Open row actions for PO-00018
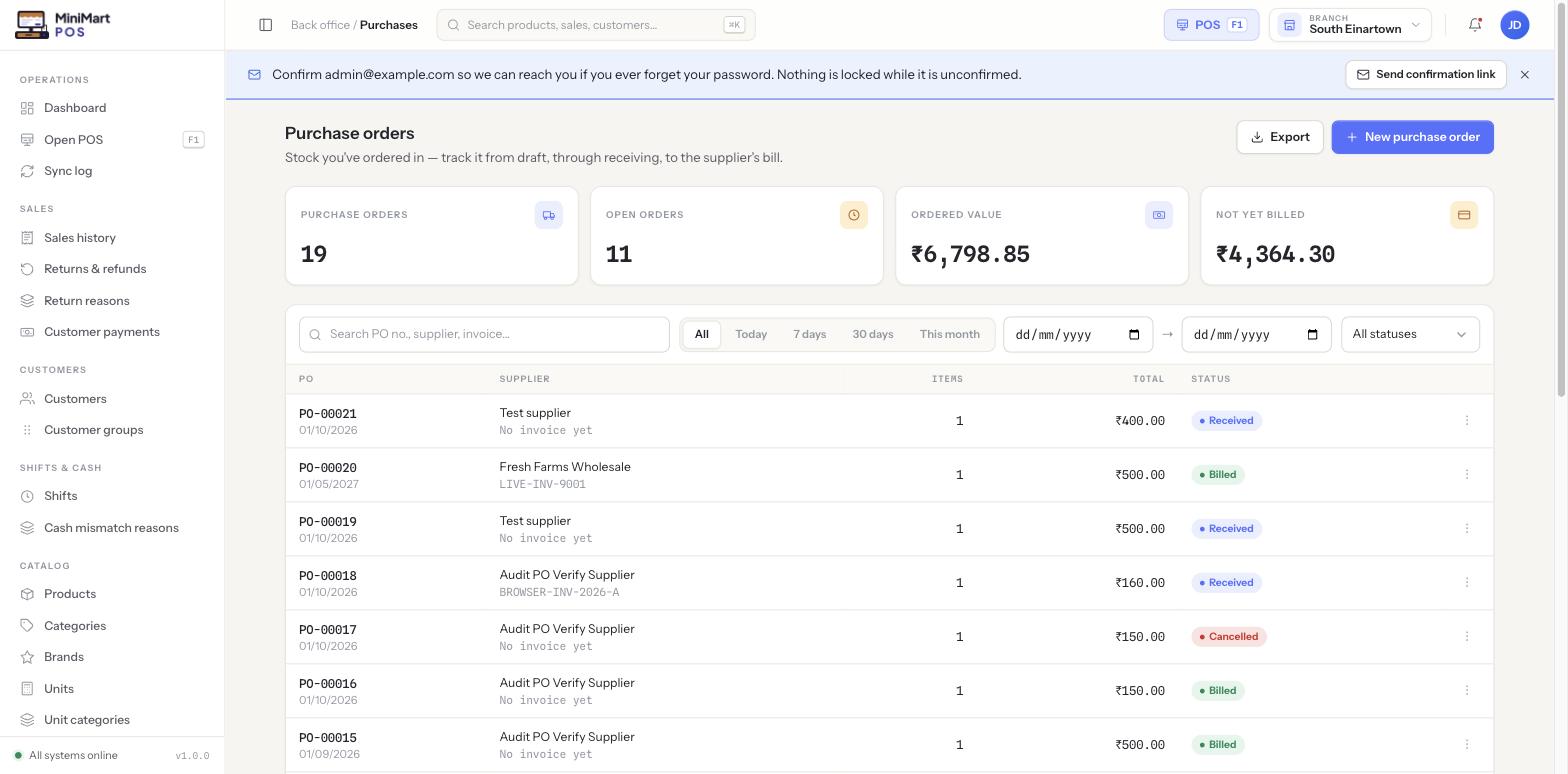The width and height of the screenshot is (1568, 774). click(1467, 583)
